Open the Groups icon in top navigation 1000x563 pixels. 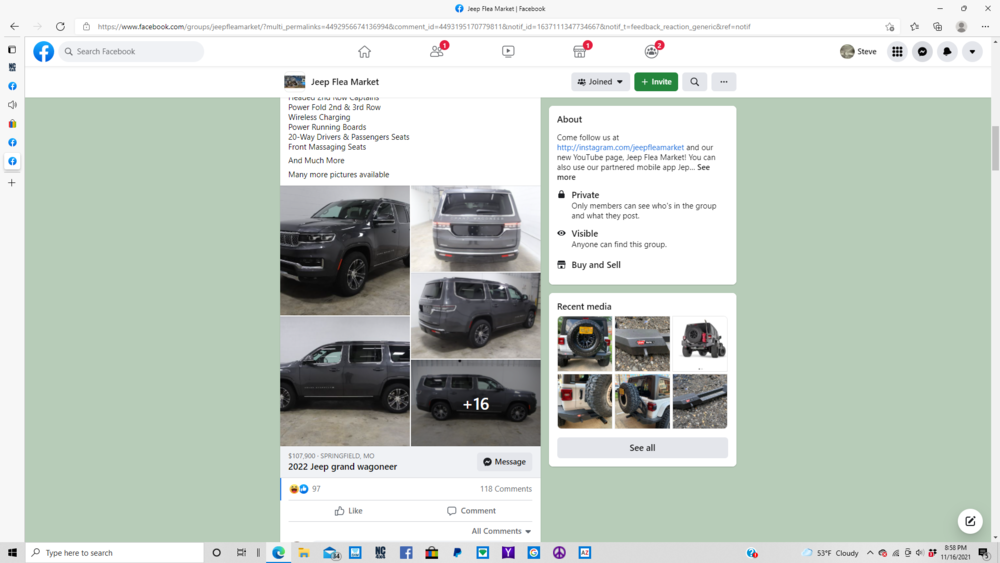coord(652,51)
